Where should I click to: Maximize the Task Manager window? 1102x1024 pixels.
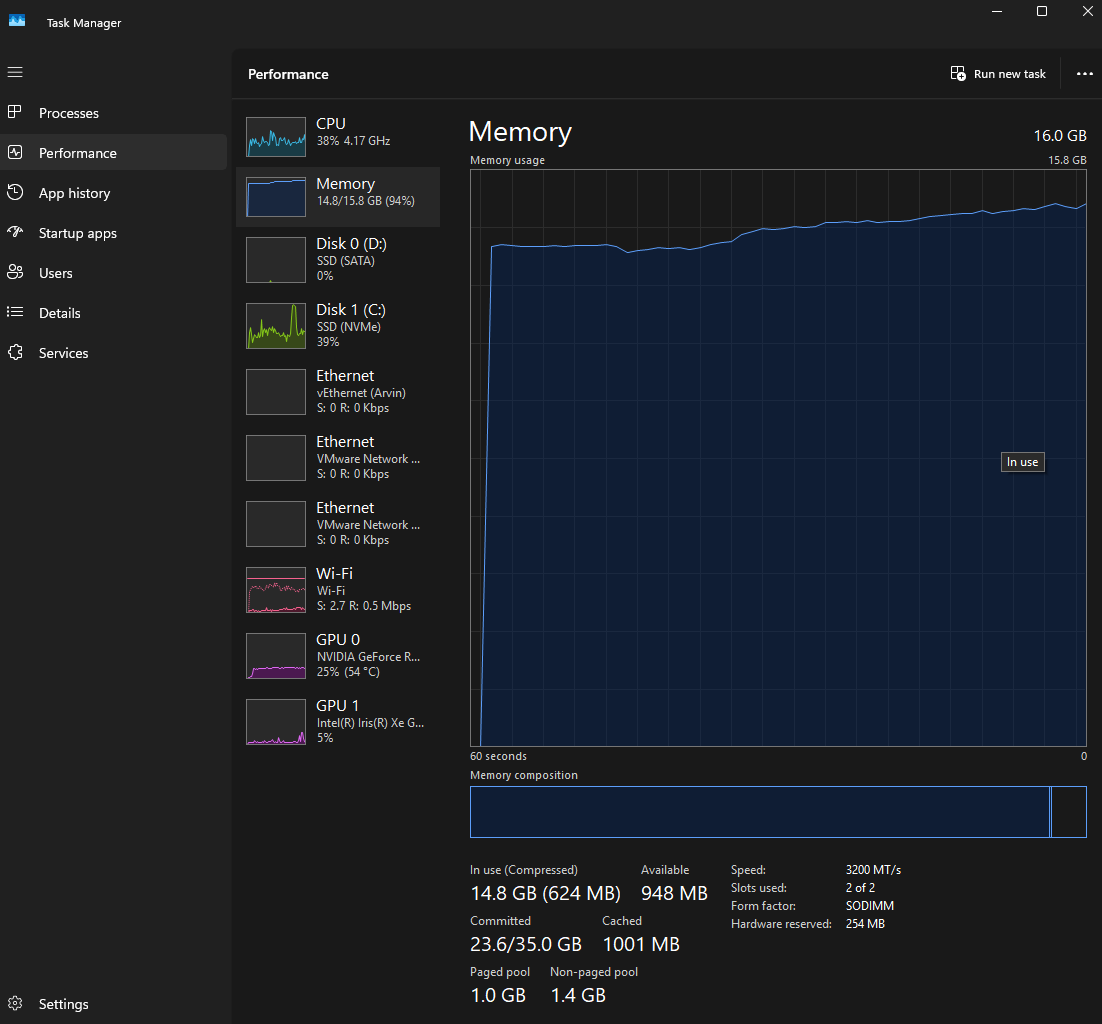coord(1042,11)
